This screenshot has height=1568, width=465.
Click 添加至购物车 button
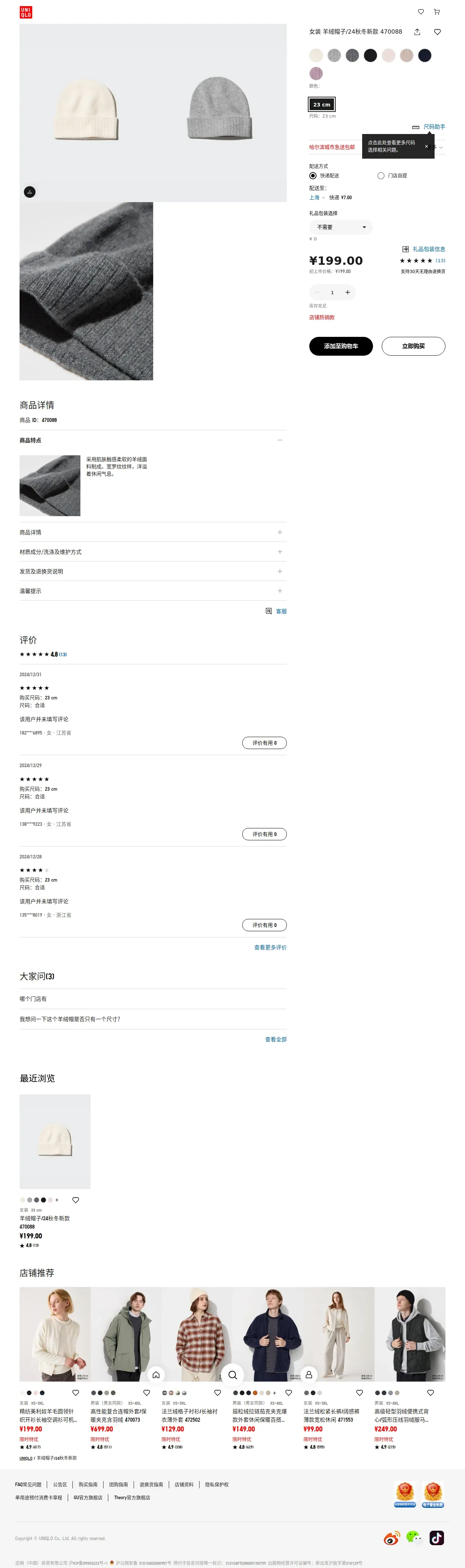coord(341,346)
